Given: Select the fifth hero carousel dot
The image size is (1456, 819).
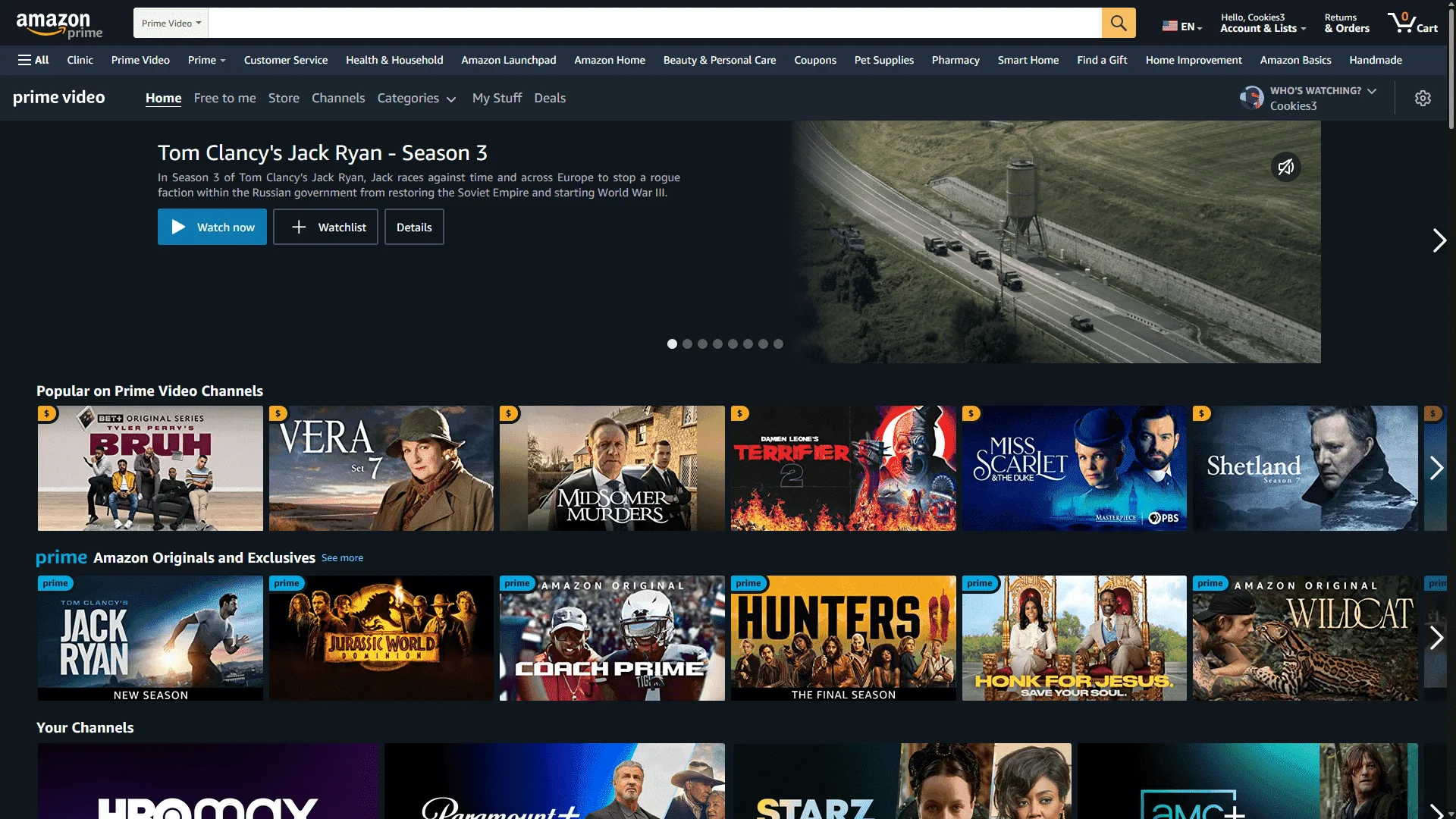Looking at the screenshot, I should point(733,344).
